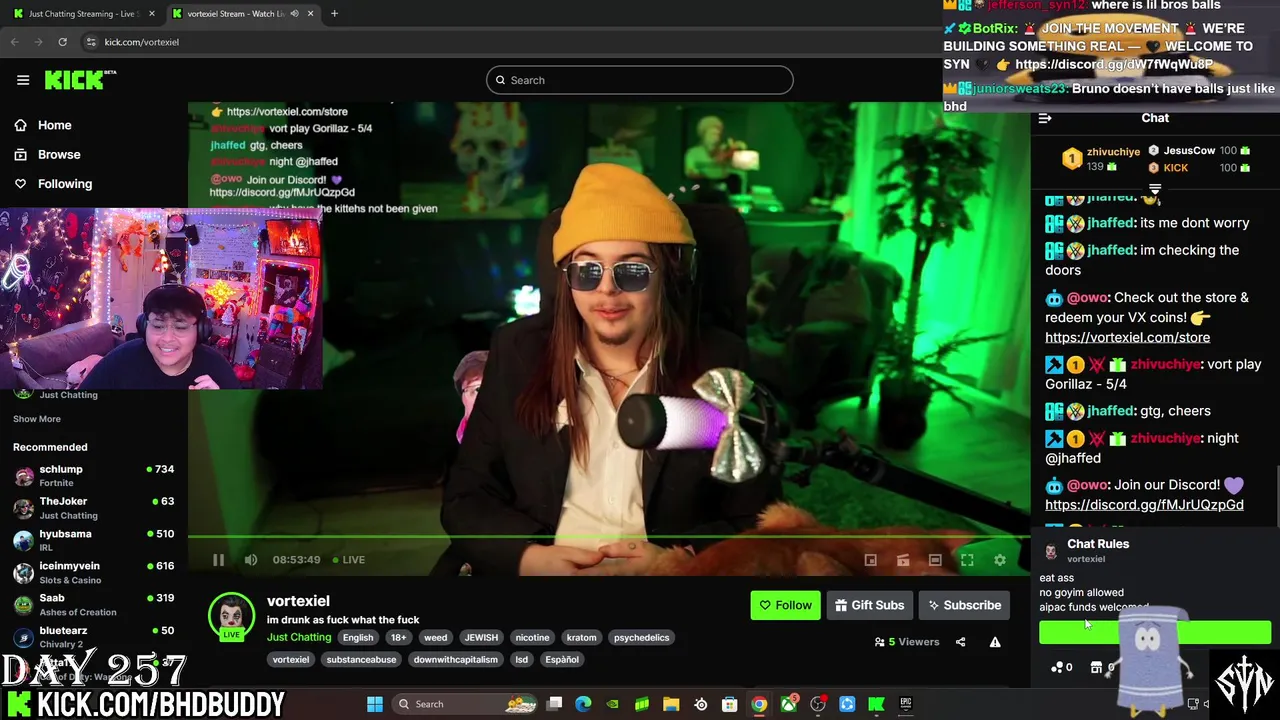Open a new browser tab
Image resolution: width=1280 pixels, height=720 pixels.
click(334, 14)
